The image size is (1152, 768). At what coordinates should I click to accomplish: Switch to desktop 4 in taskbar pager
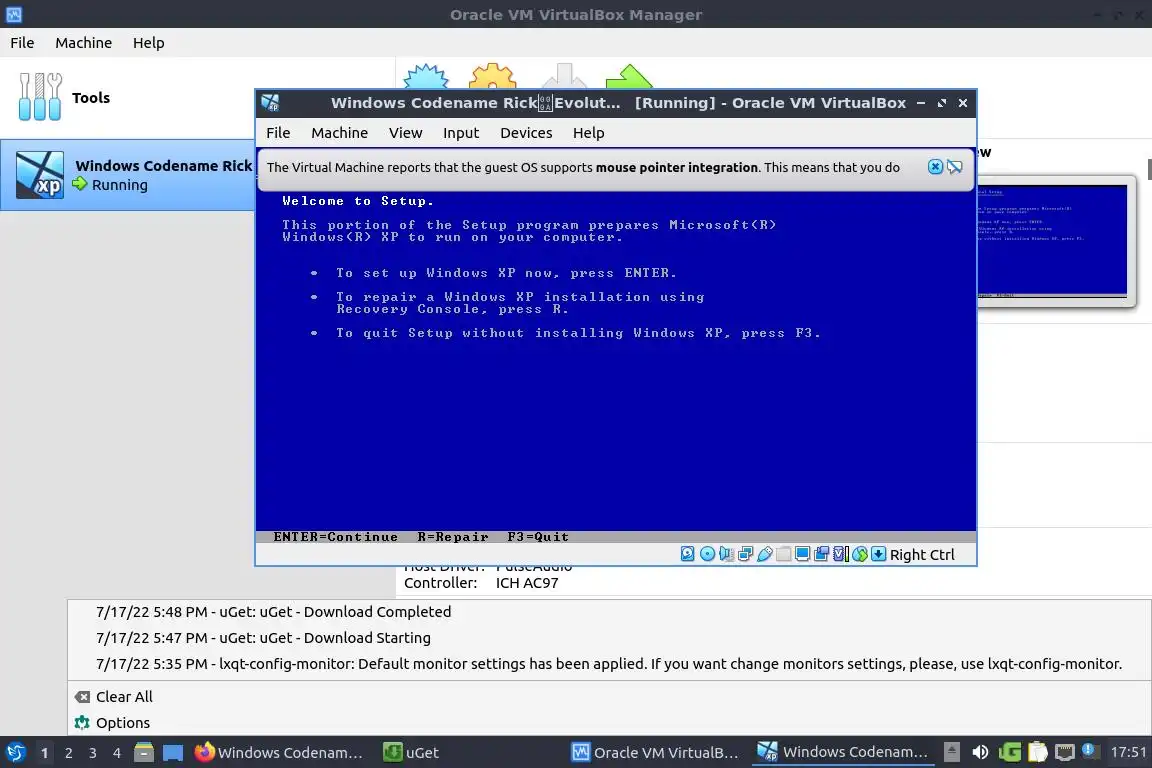(117, 753)
